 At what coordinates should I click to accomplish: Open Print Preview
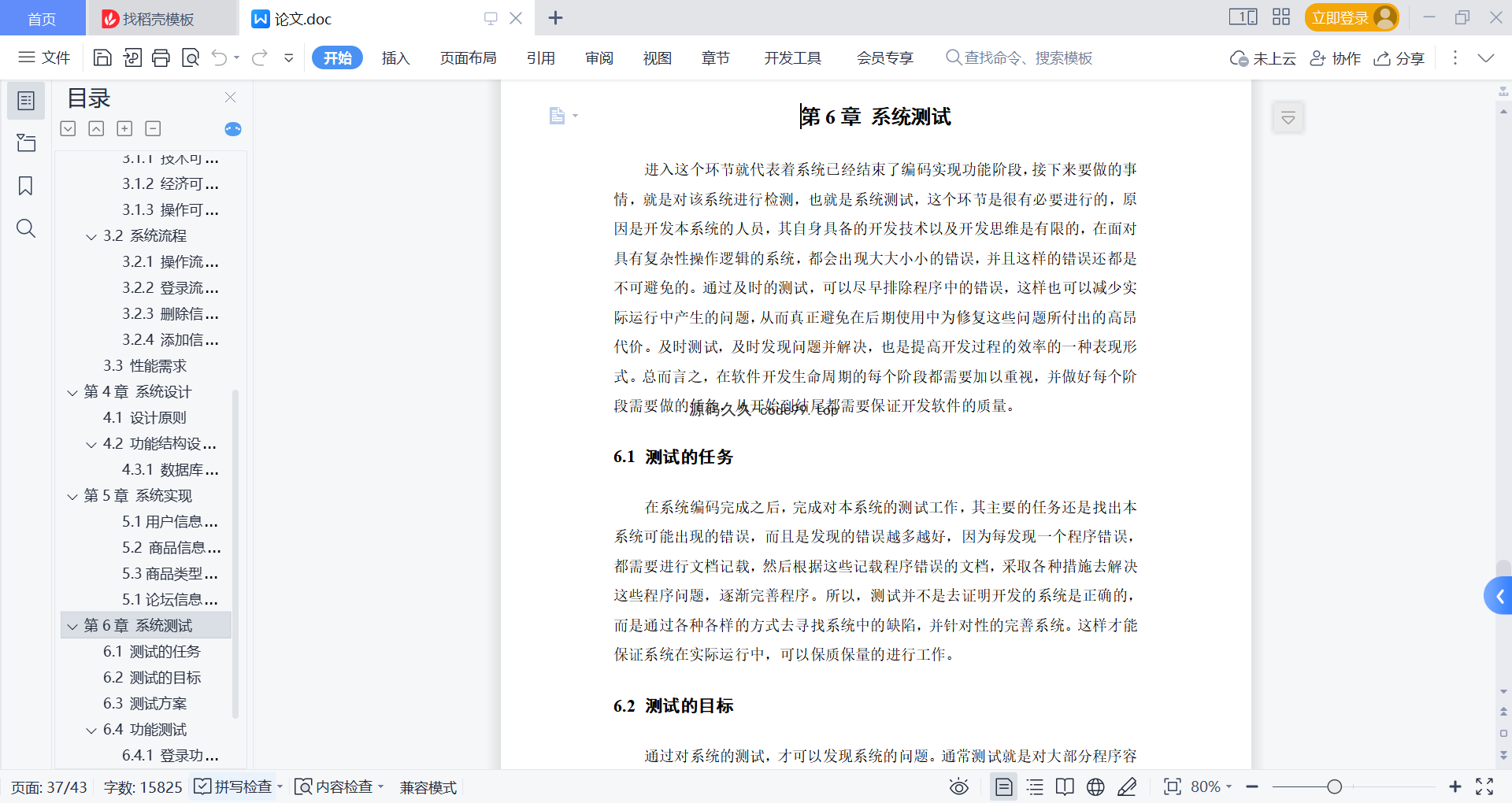pos(191,57)
